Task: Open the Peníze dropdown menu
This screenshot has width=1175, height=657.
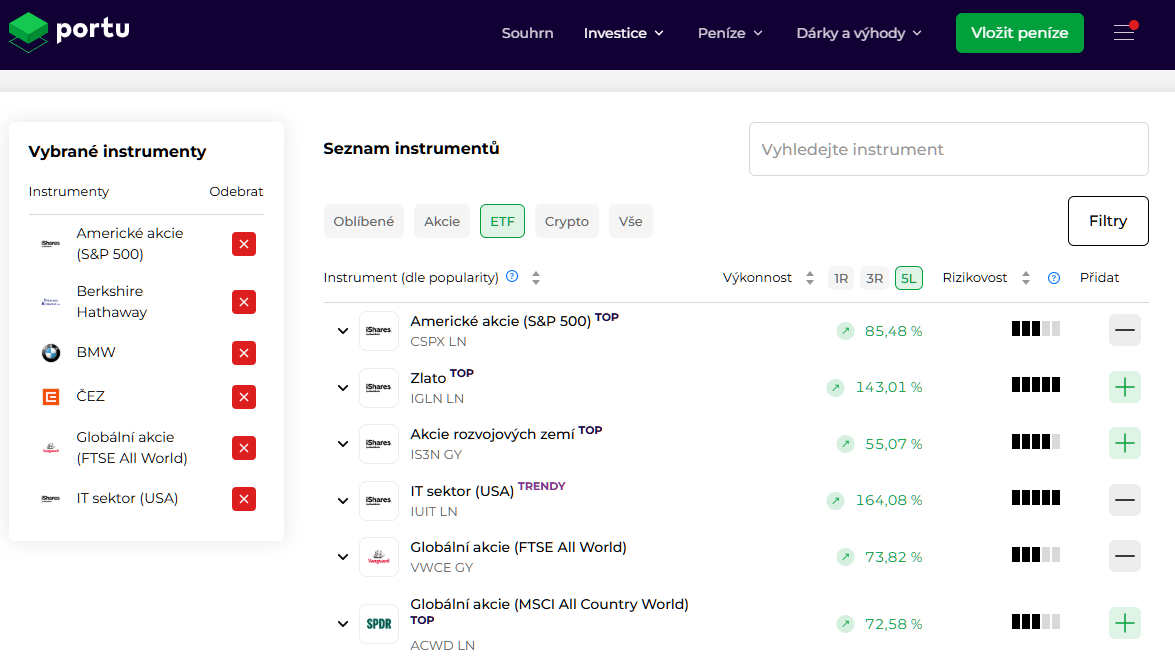Action: tap(730, 33)
